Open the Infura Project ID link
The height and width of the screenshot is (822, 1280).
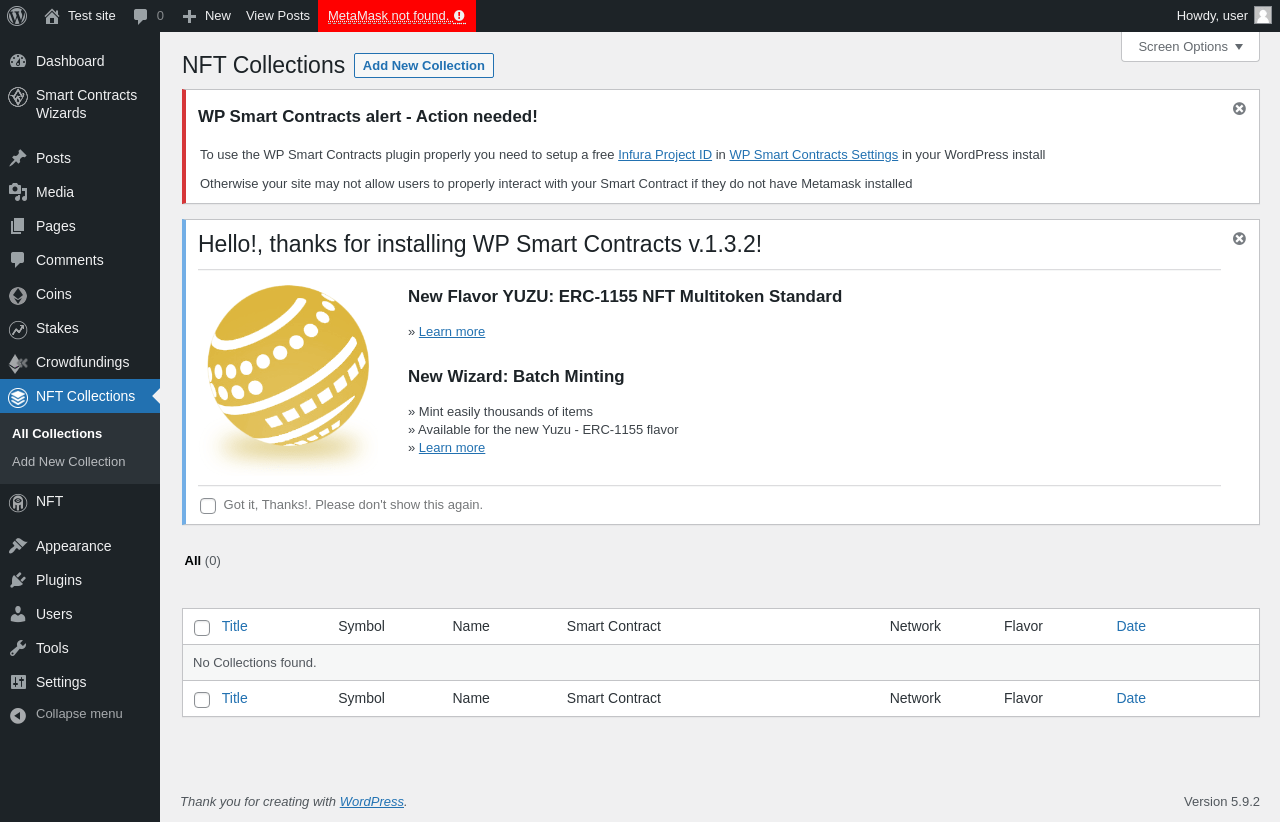tap(665, 155)
